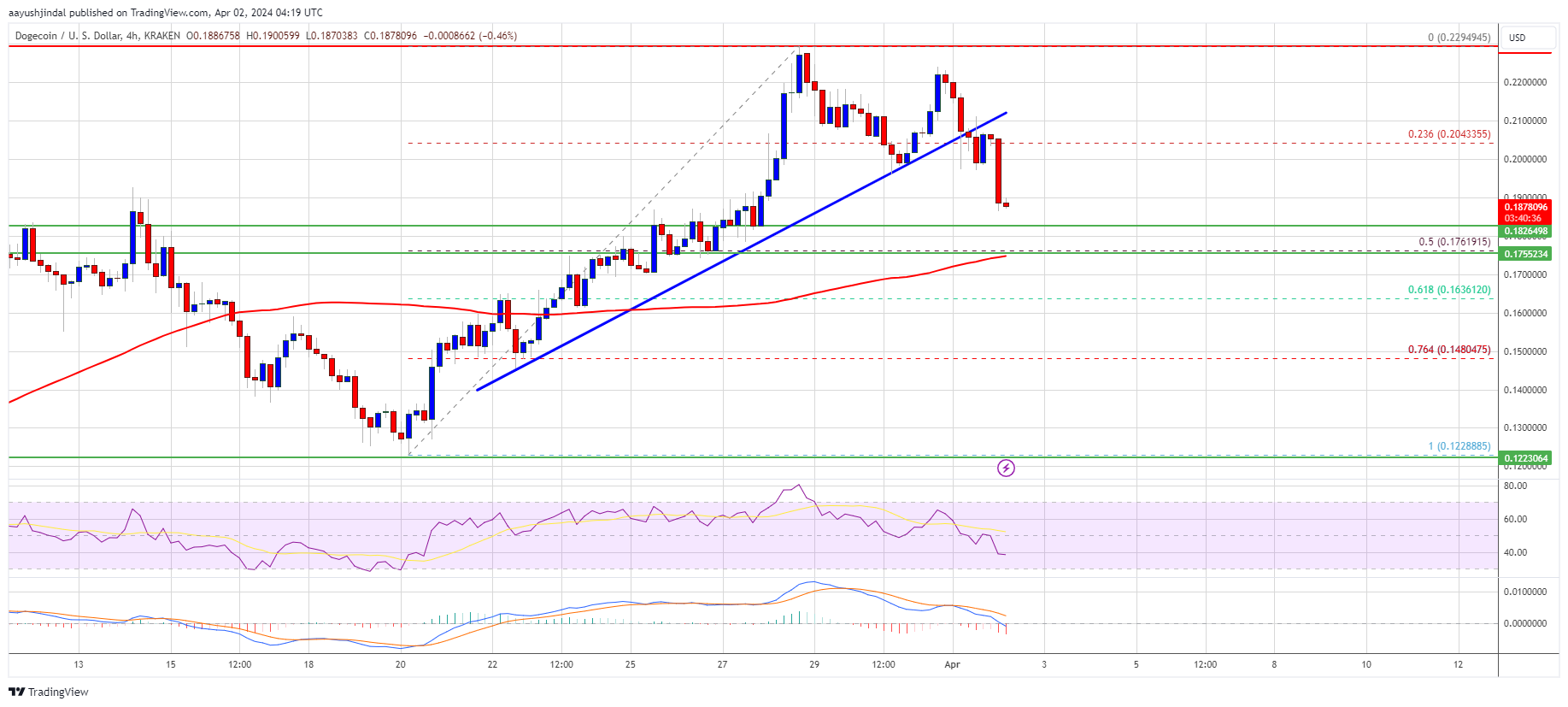
Task: Select the green 0.1223064 price label
Action: 1526,458
